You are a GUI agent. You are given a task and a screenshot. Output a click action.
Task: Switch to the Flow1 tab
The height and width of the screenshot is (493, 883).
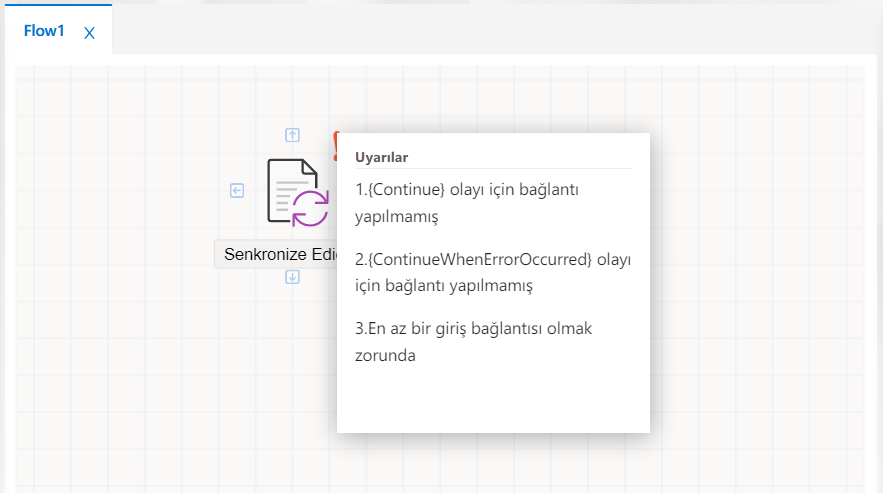point(44,31)
